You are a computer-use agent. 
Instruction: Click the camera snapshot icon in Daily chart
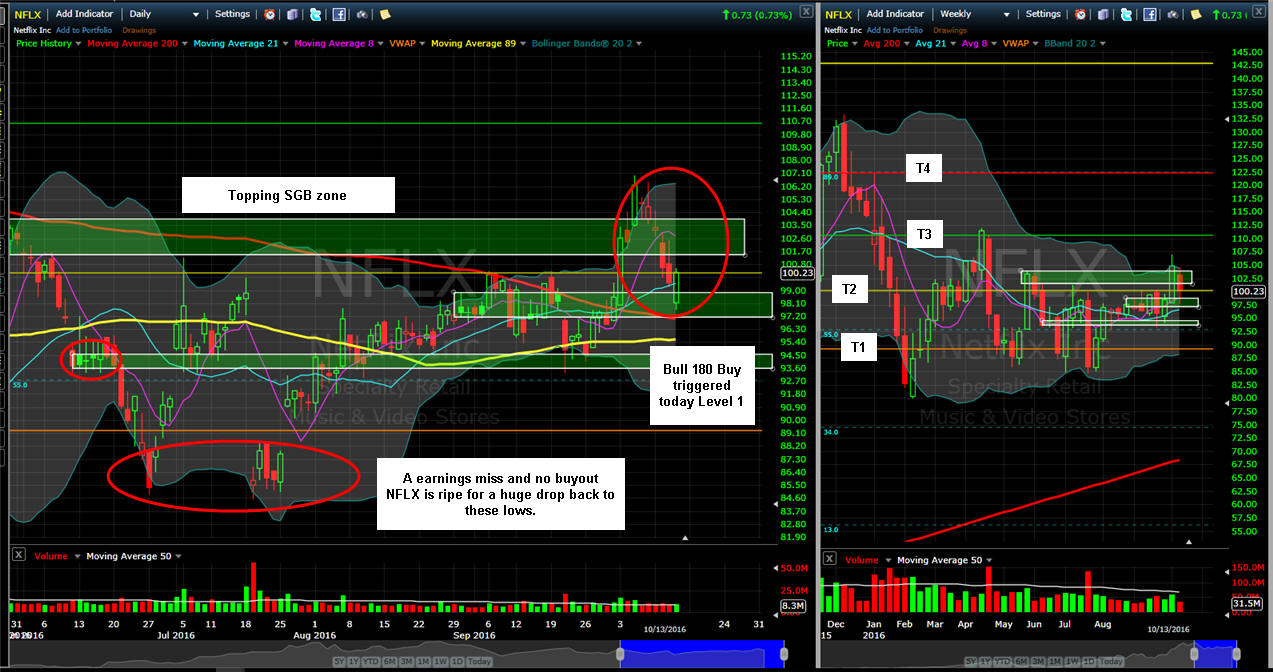(x=361, y=14)
